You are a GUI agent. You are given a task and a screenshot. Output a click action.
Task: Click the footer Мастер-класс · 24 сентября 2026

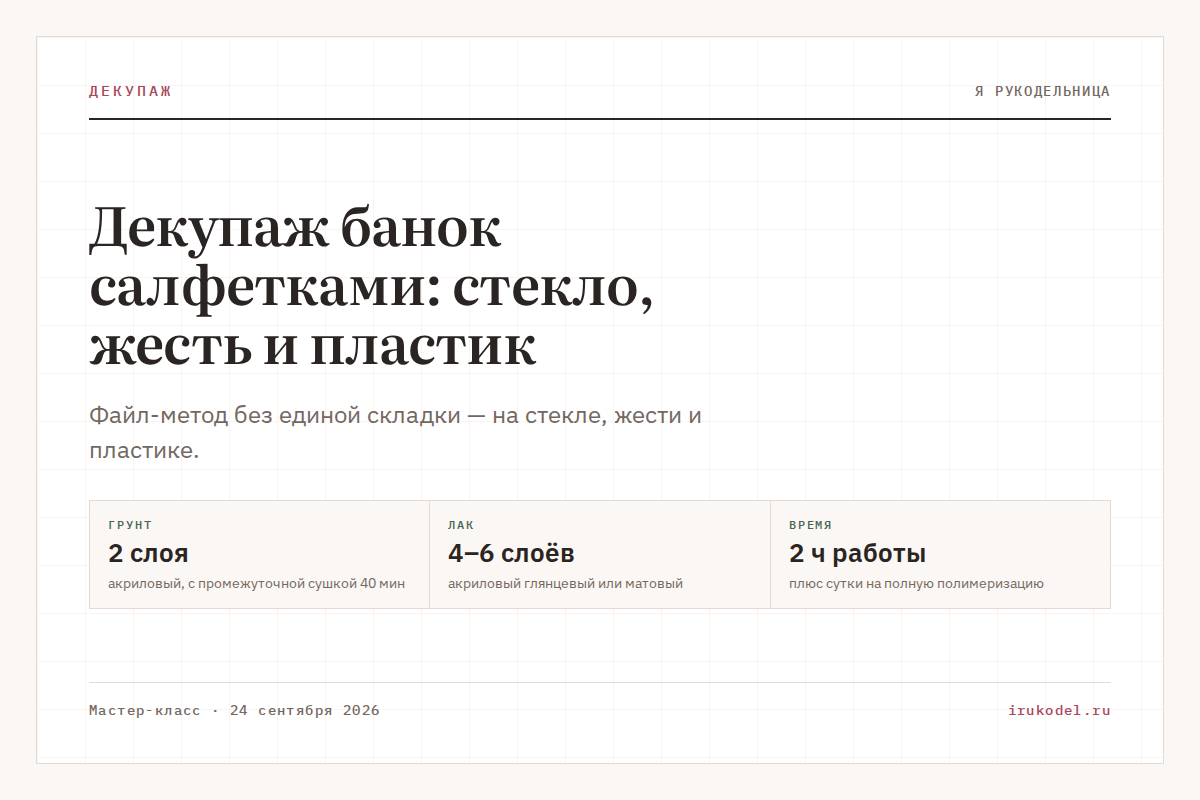click(234, 711)
